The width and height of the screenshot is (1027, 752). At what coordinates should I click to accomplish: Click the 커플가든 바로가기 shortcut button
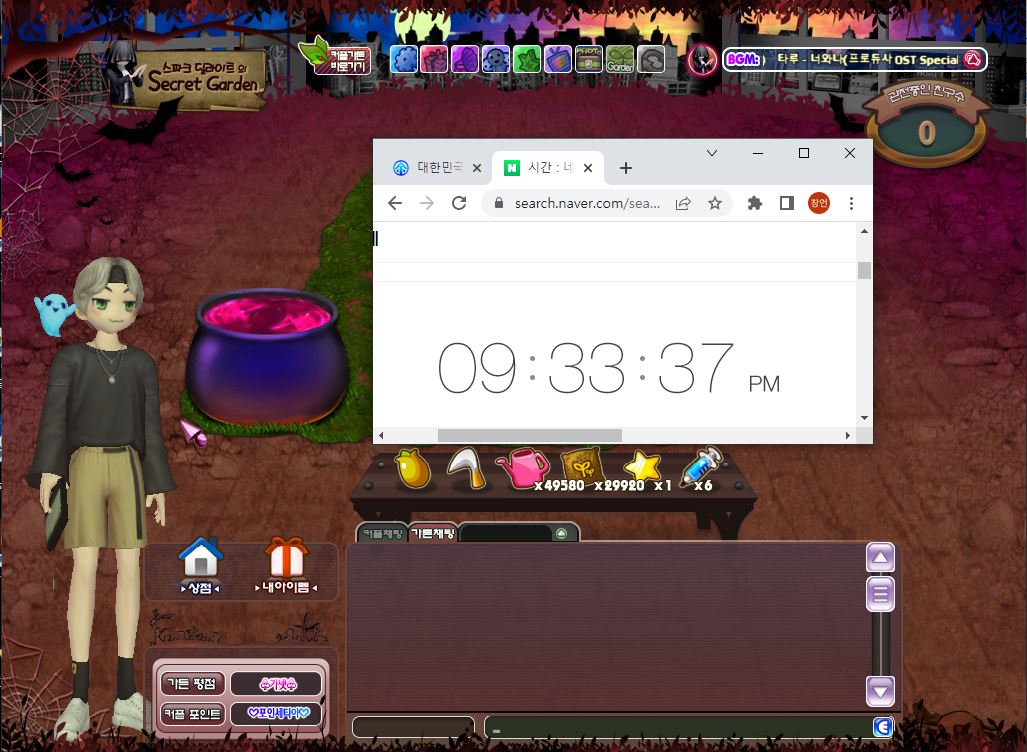tap(335, 58)
